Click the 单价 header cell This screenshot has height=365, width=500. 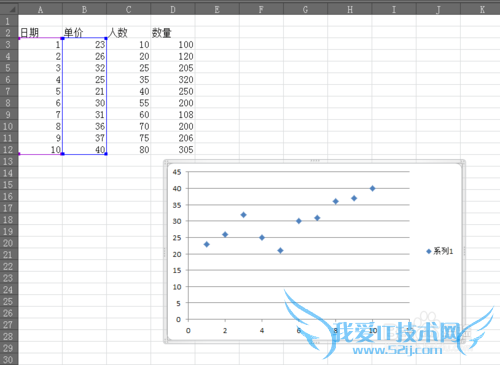point(84,33)
